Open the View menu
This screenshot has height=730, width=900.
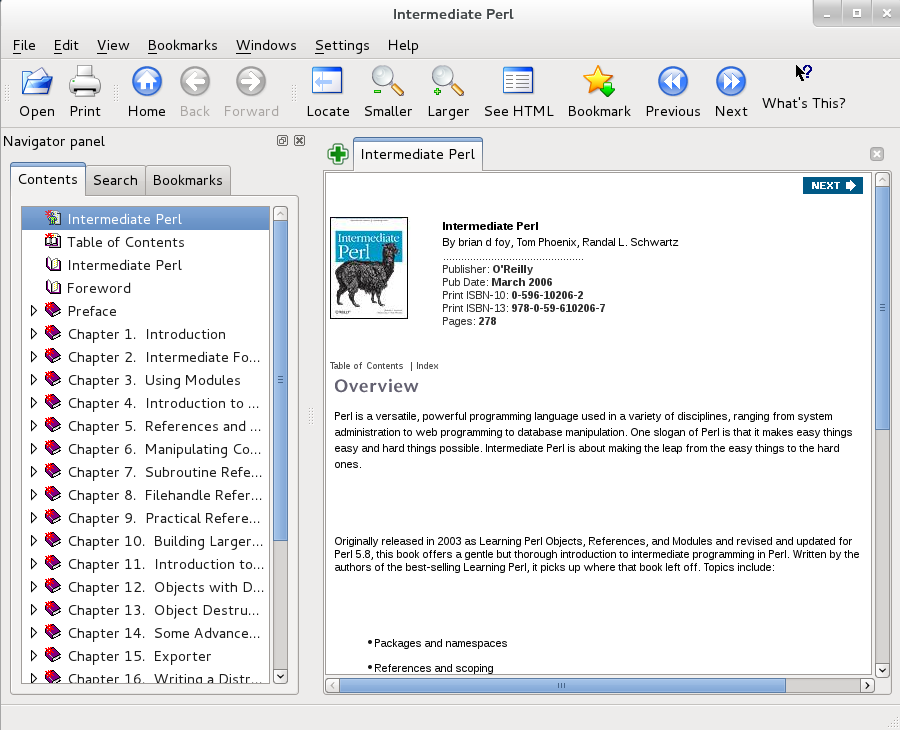[113, 45]
